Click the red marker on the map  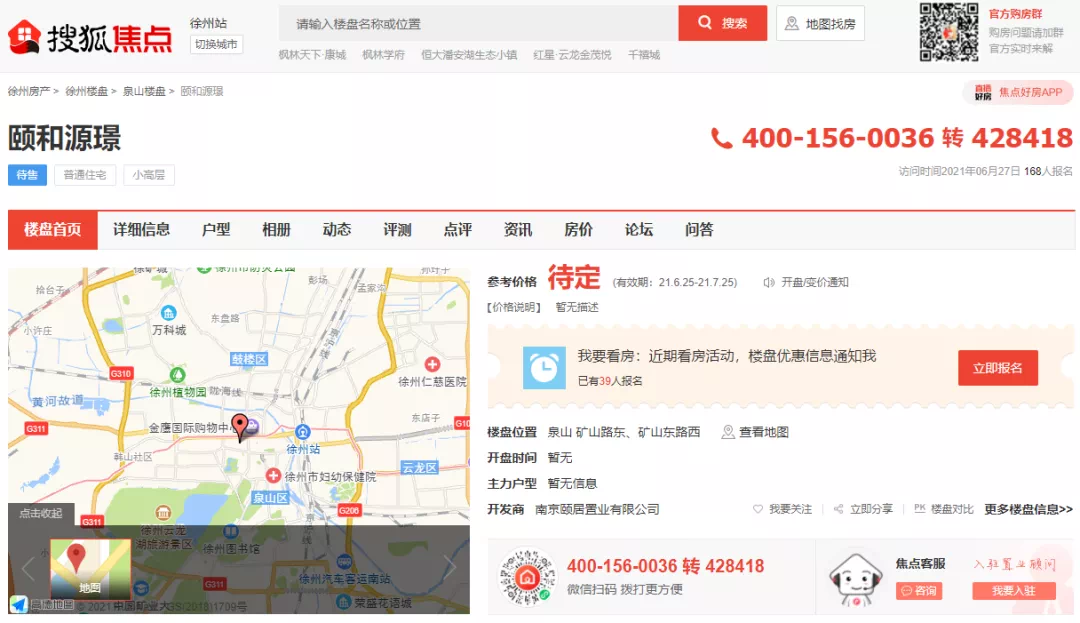coord(240,427)
